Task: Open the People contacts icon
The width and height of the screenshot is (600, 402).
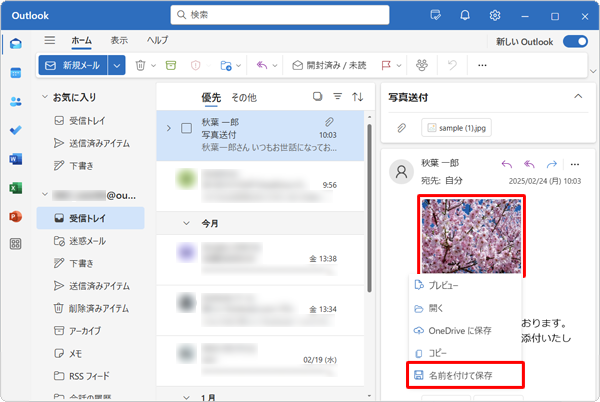Action: (16, 101)
